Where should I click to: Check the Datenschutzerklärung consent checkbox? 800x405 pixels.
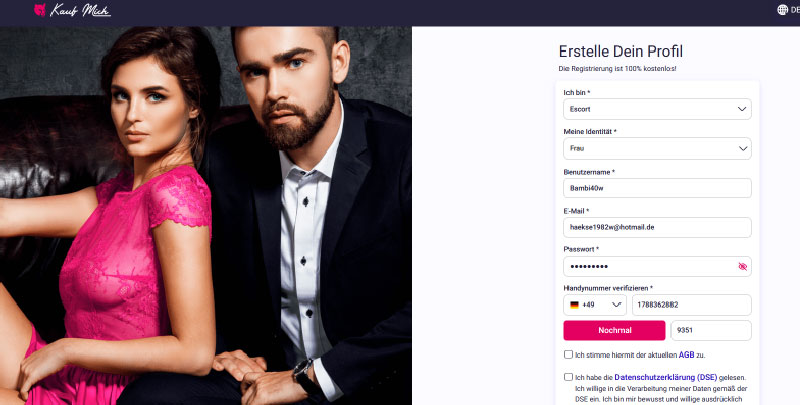tap(568, 377)
